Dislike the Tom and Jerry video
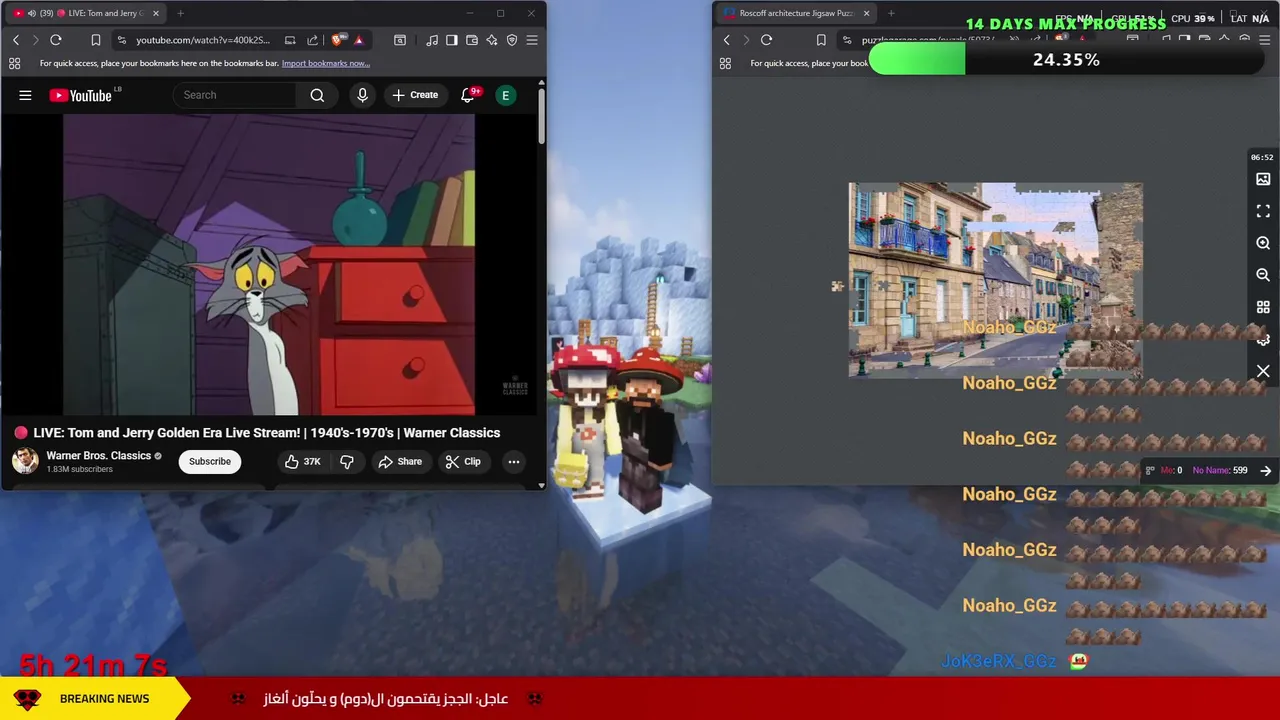The image size is (1280, 720). 347,461
